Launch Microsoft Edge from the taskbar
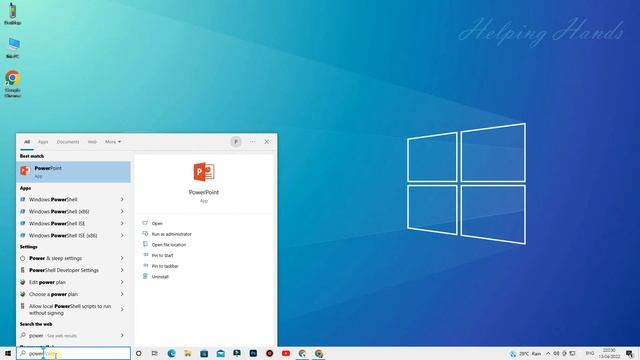This screenshot has height=360, width=640. click(171, 353)
